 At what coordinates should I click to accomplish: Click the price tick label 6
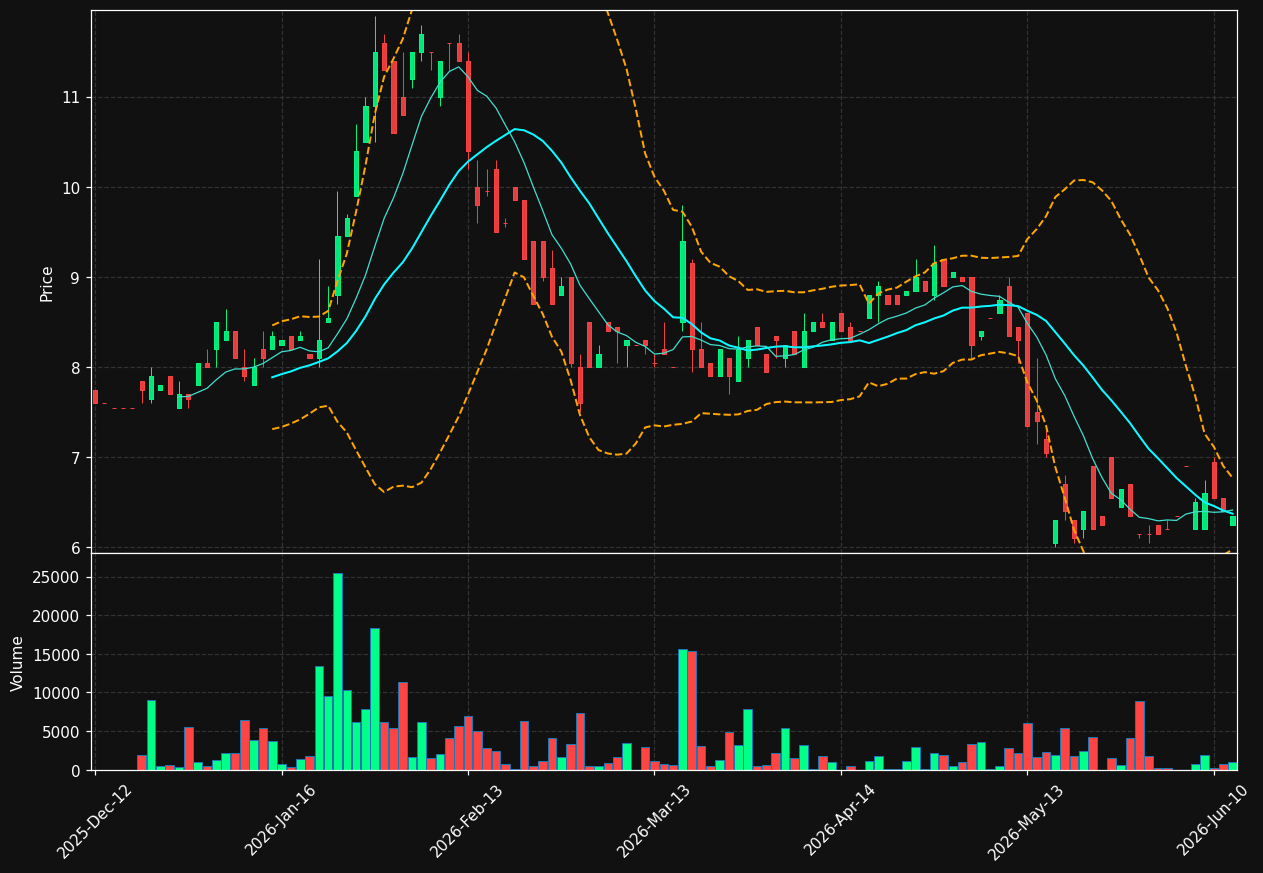[77, 548]
